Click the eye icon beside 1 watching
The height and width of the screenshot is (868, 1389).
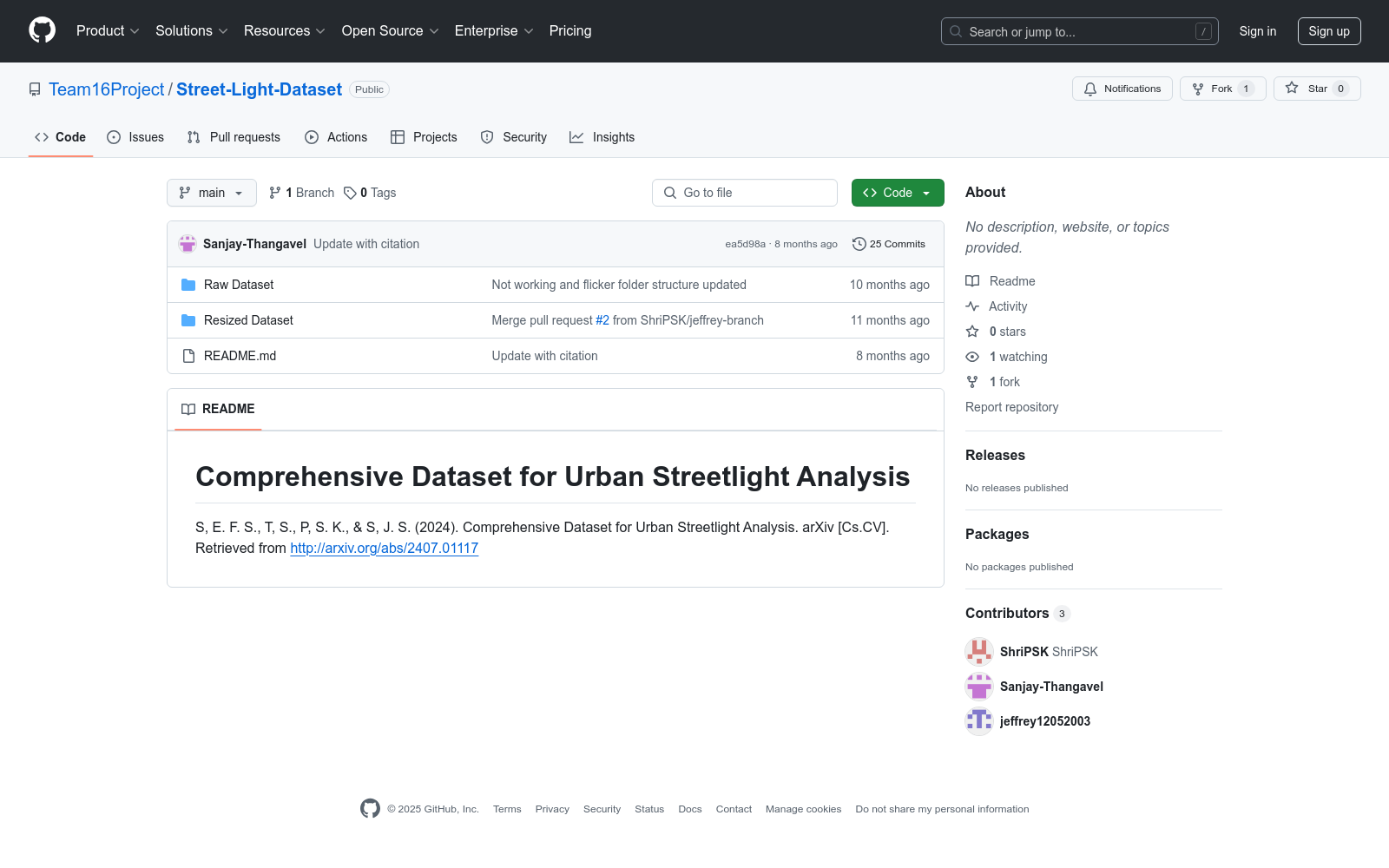[x=972, y=357]
